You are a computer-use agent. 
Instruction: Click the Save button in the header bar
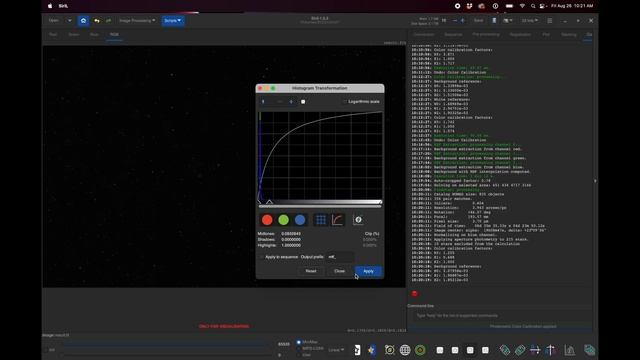click(x=478, y=20)
